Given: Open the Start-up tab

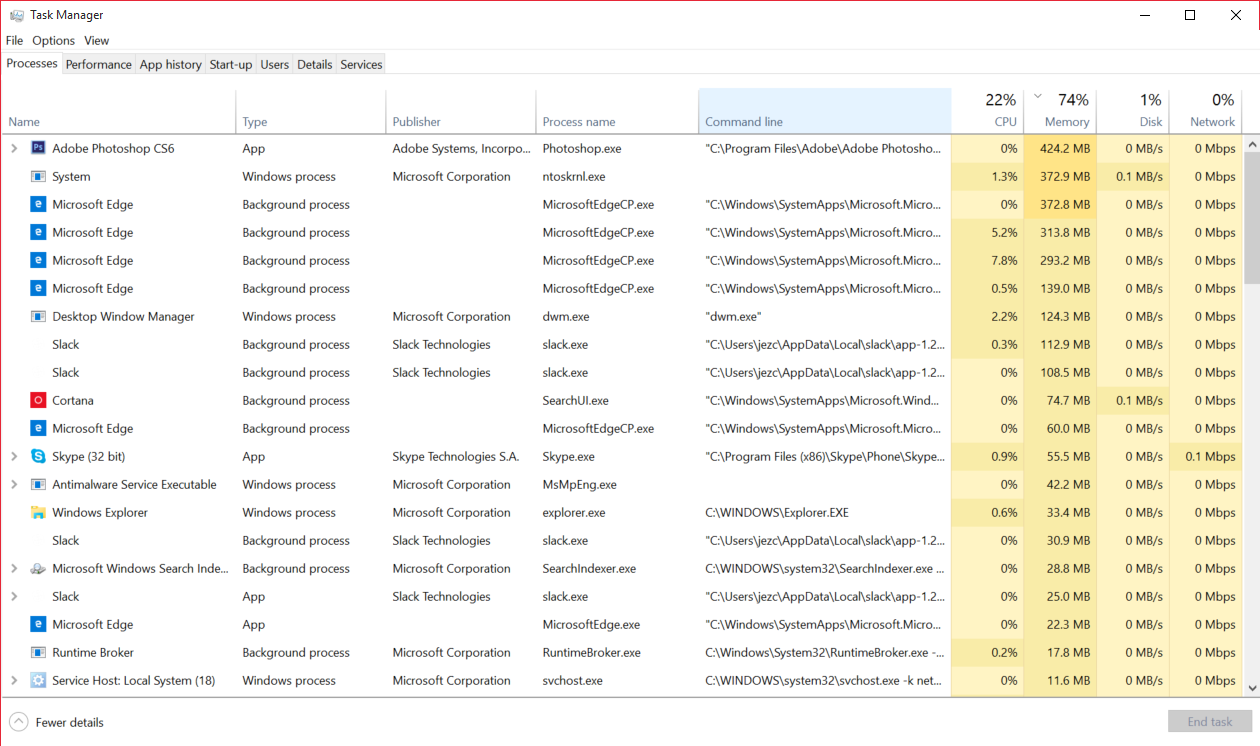Looking at the screenshot, I should [x=230, y=64].
